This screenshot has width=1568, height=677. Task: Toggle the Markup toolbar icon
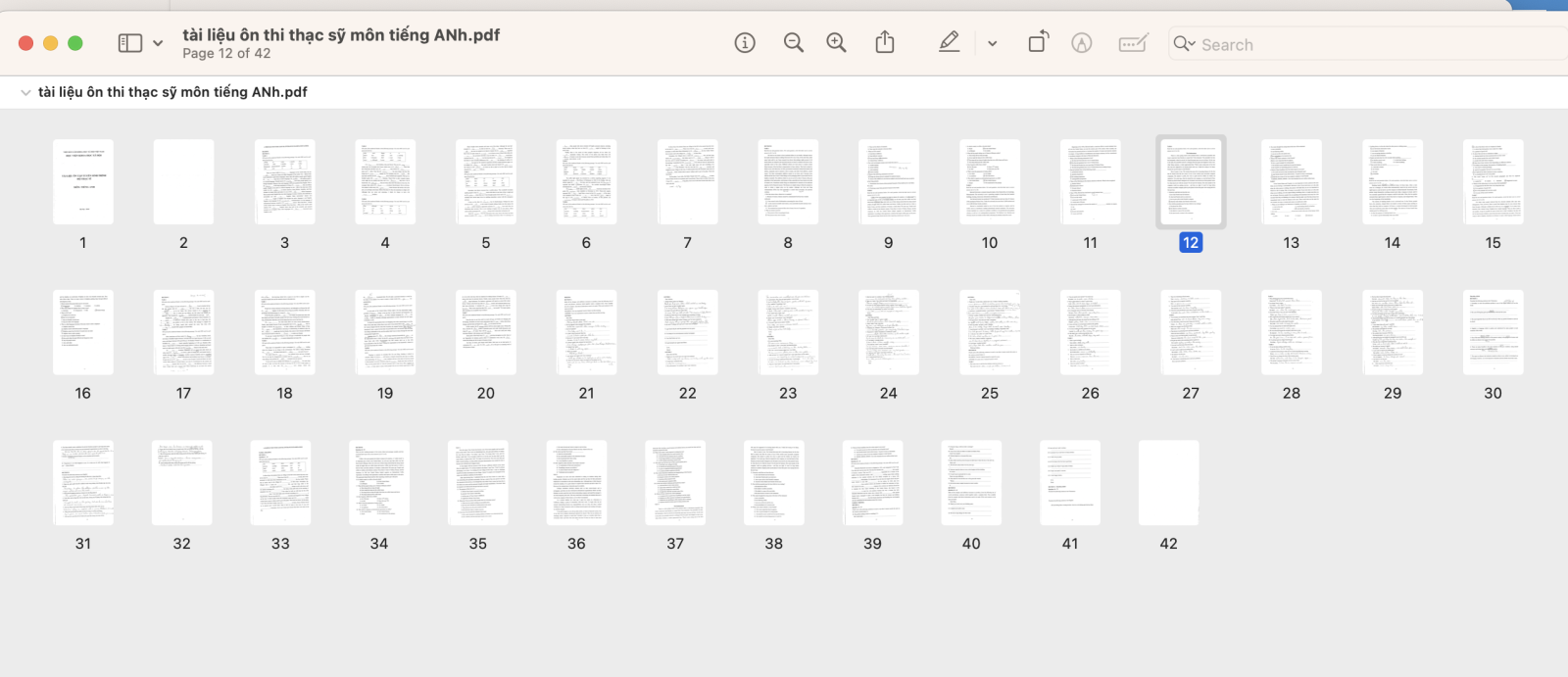1082,43
